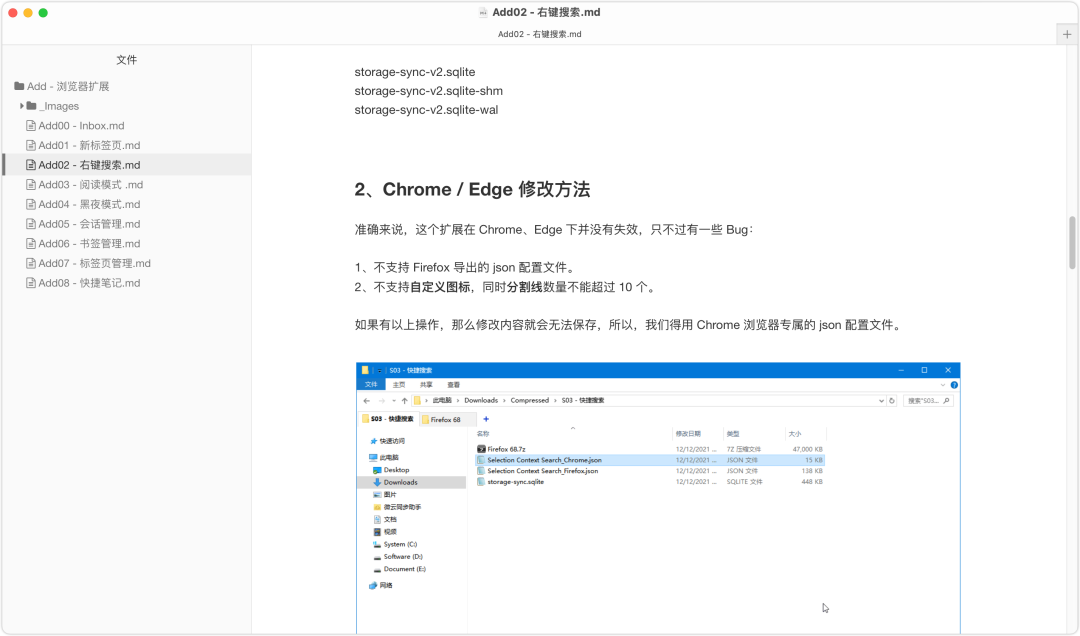Open the Add00 - Inbox.md file icon

tap(30, 125)
